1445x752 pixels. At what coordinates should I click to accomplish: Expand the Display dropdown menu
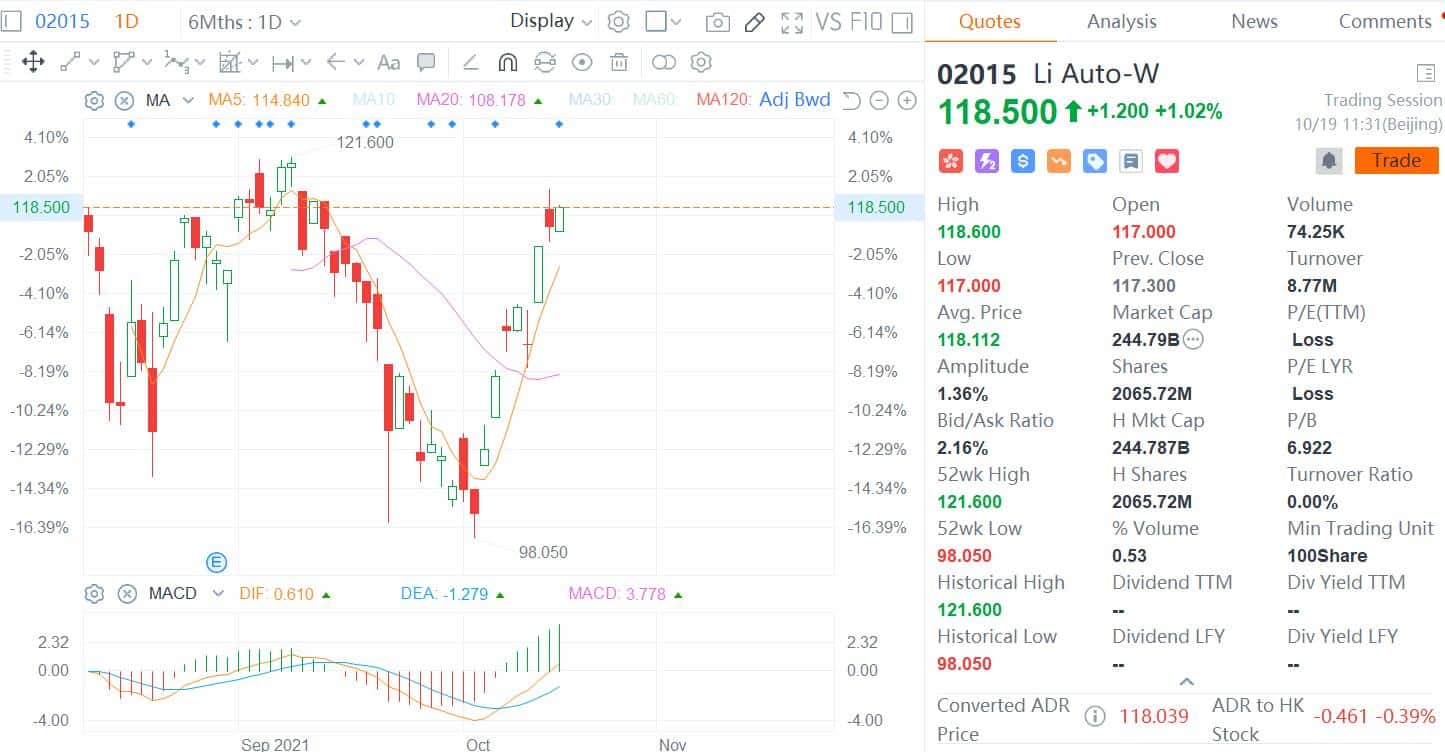click(551, 21)
